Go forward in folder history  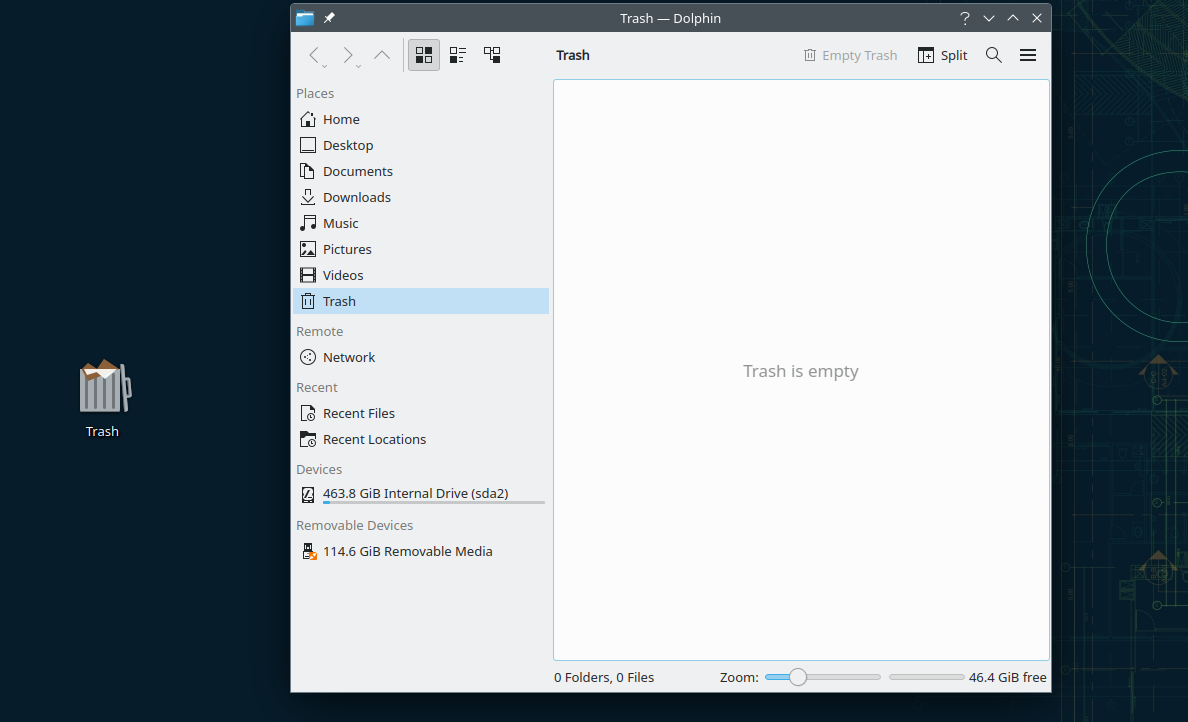[x=347, y=55]
